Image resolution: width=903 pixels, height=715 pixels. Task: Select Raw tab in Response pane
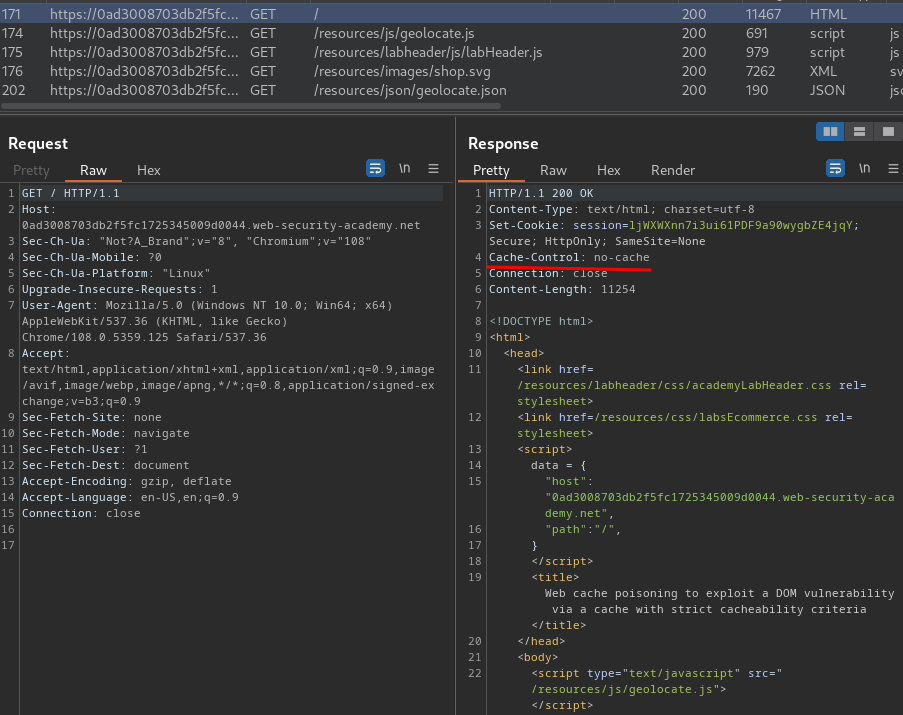point(553,170)
